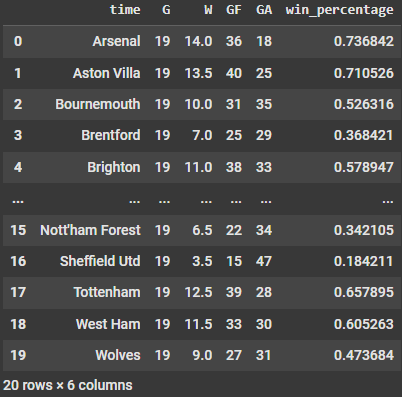Click win percentage value 0.736842
Image resolution: width=402 pixels, height=397 pixels.
point(364,41)
